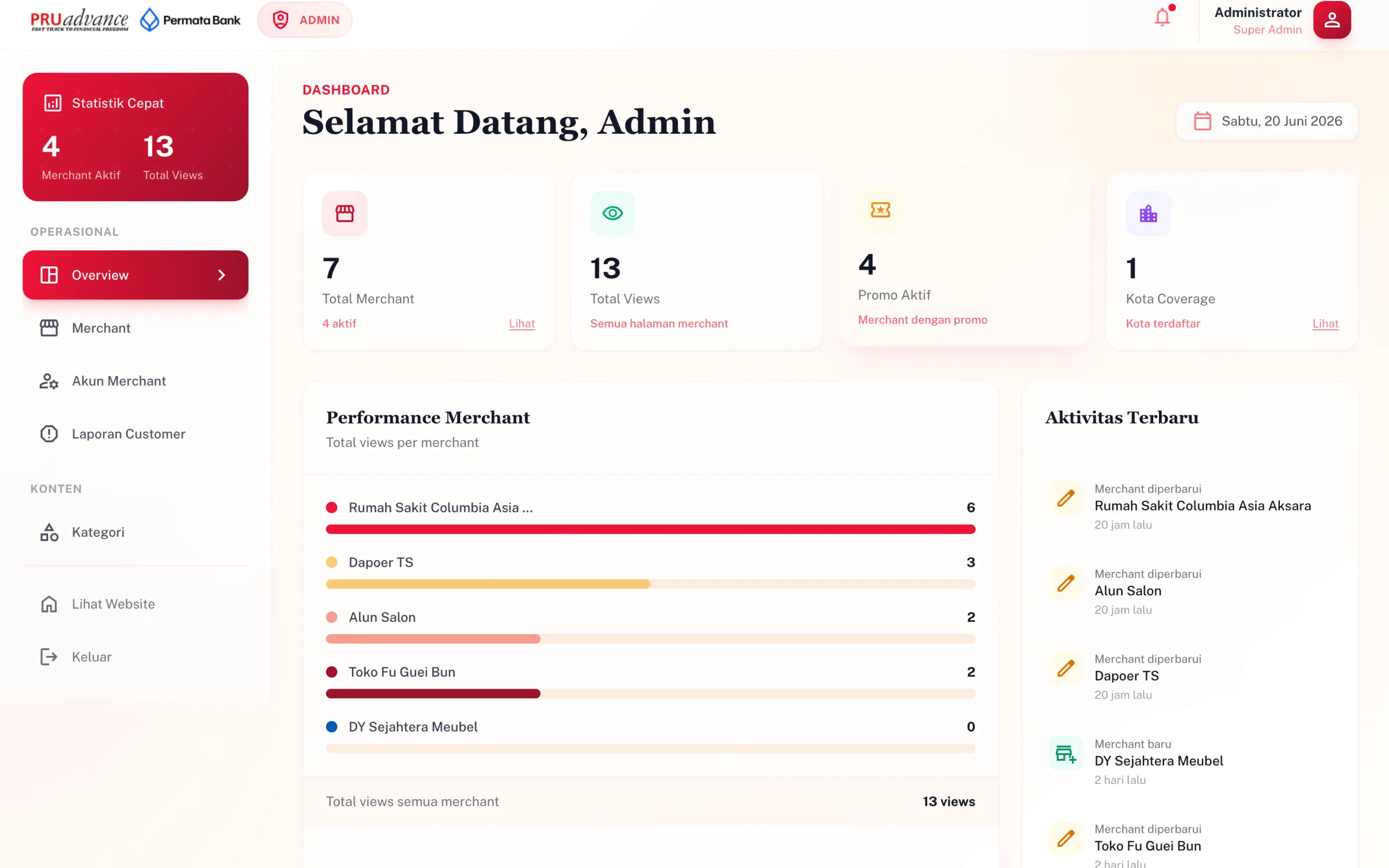Screen dimensions: 1389x868
Task: Open 'Alun Salon' in Aktivitas Terbaru
Action: click(1128, 591)
